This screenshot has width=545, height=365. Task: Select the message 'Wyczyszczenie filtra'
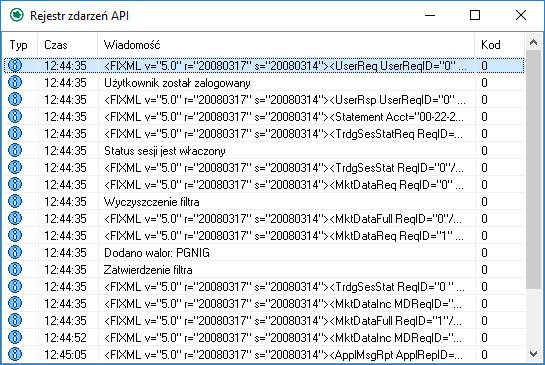152,202
